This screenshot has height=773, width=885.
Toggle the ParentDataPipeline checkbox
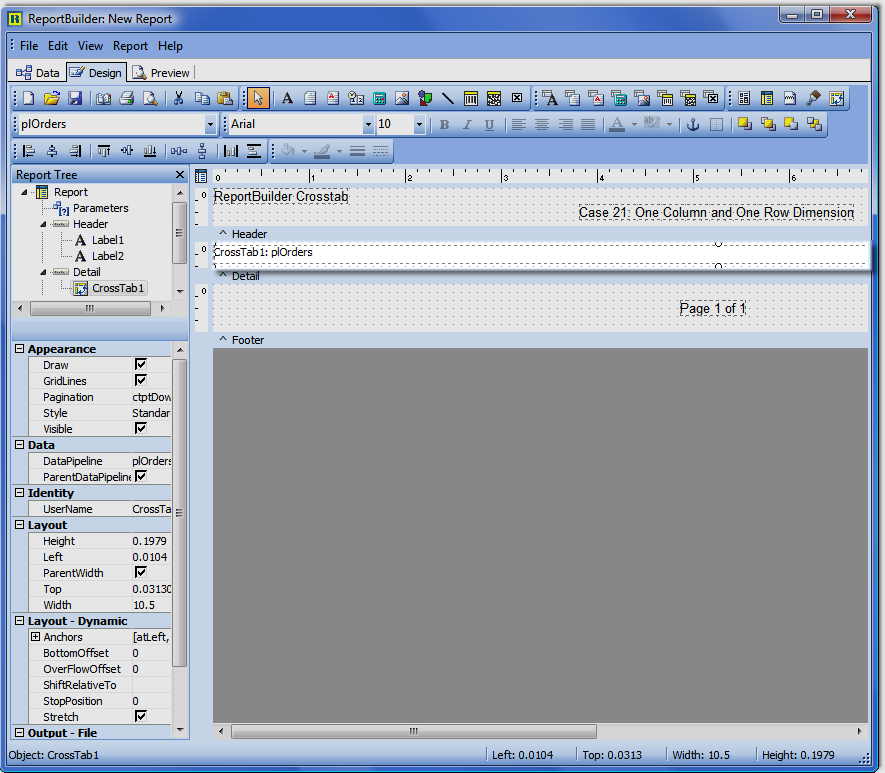(141, 476)
